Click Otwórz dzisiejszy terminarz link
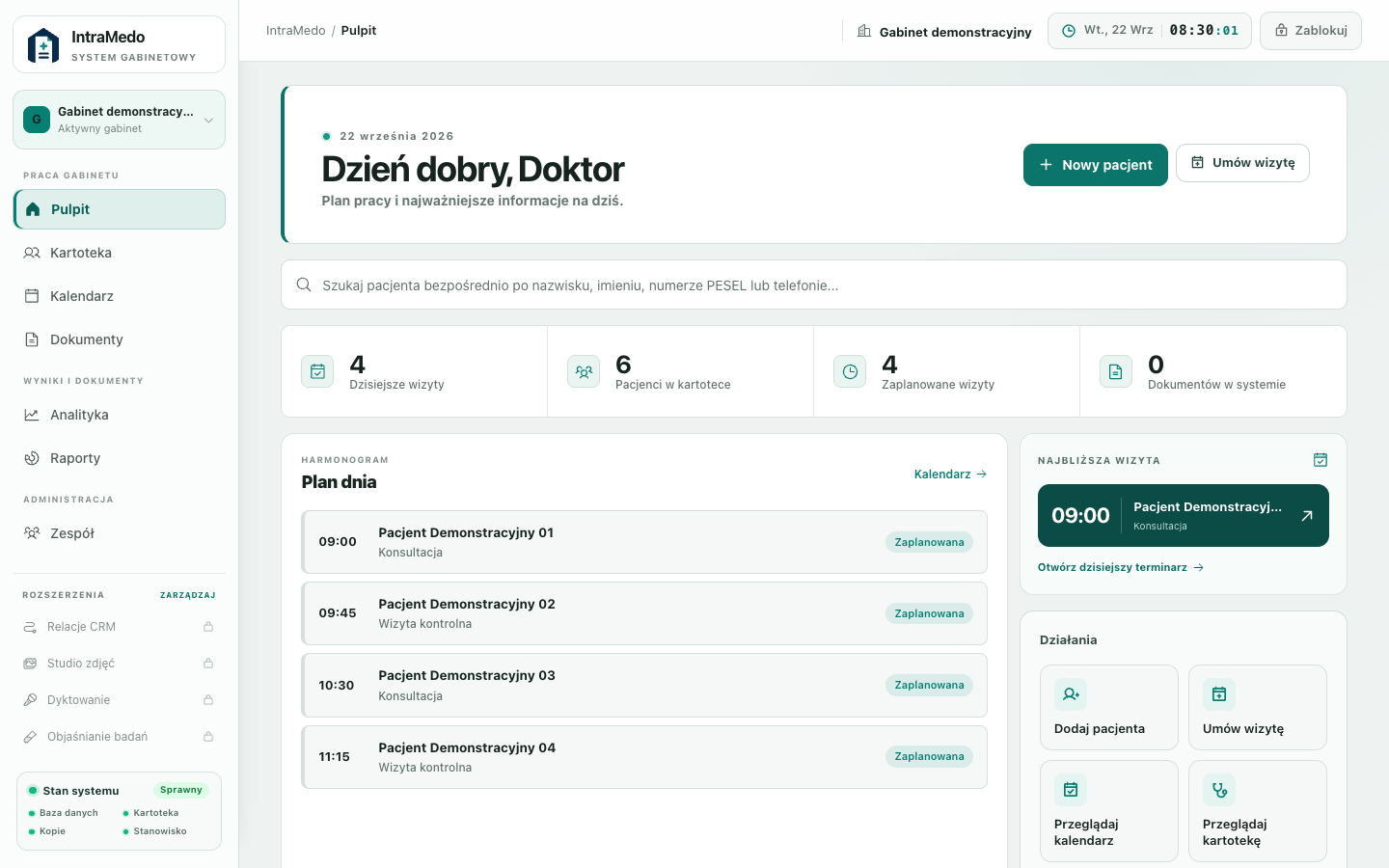The height and width of the screenshot is (868, 1389). click(1121, 567)
